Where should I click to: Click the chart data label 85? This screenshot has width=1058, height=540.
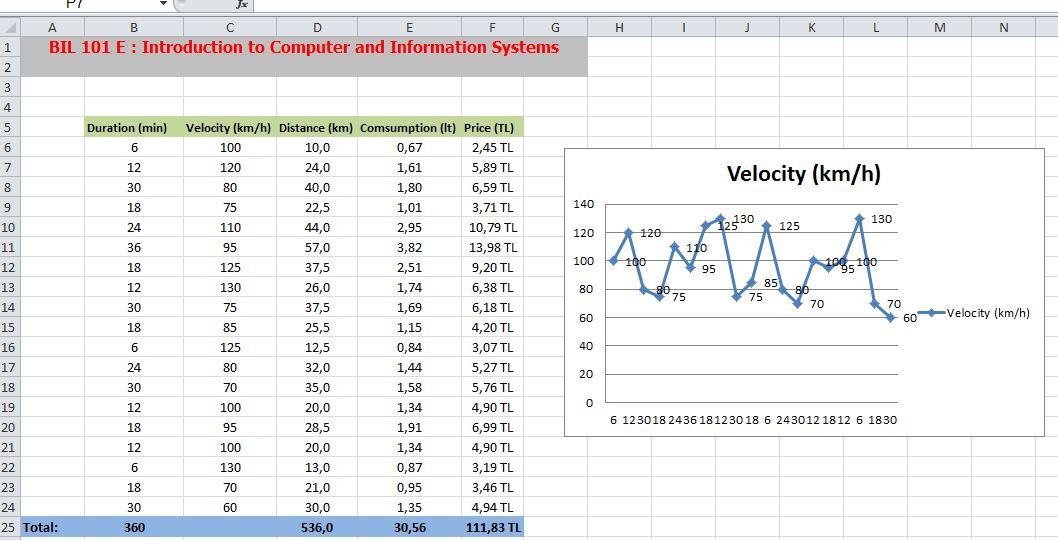point(771,284)
